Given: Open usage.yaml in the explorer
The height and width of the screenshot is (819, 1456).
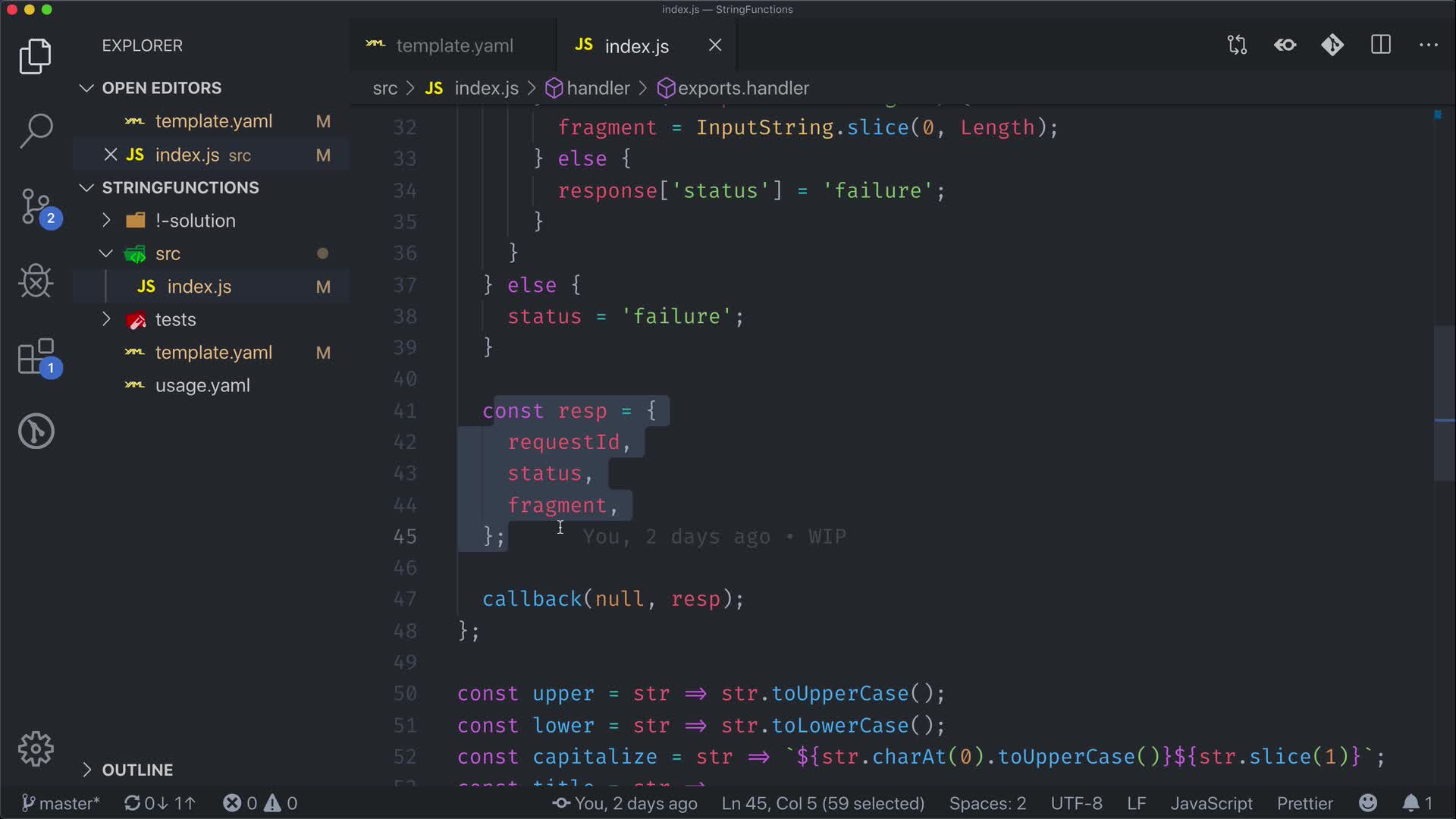Looking at the screenshot, I should pyautogui.click(x=202, y=385).
